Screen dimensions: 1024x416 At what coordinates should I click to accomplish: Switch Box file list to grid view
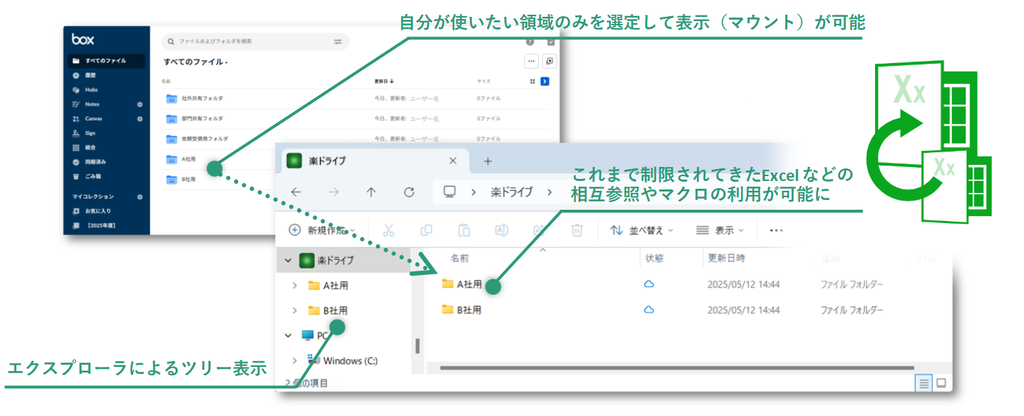532,82
